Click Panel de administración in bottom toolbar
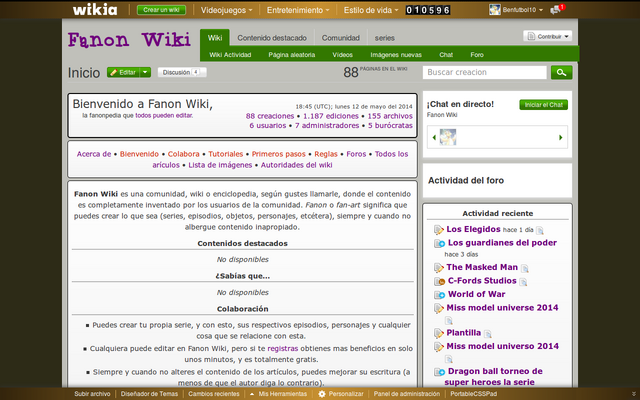 pos(407,394)
